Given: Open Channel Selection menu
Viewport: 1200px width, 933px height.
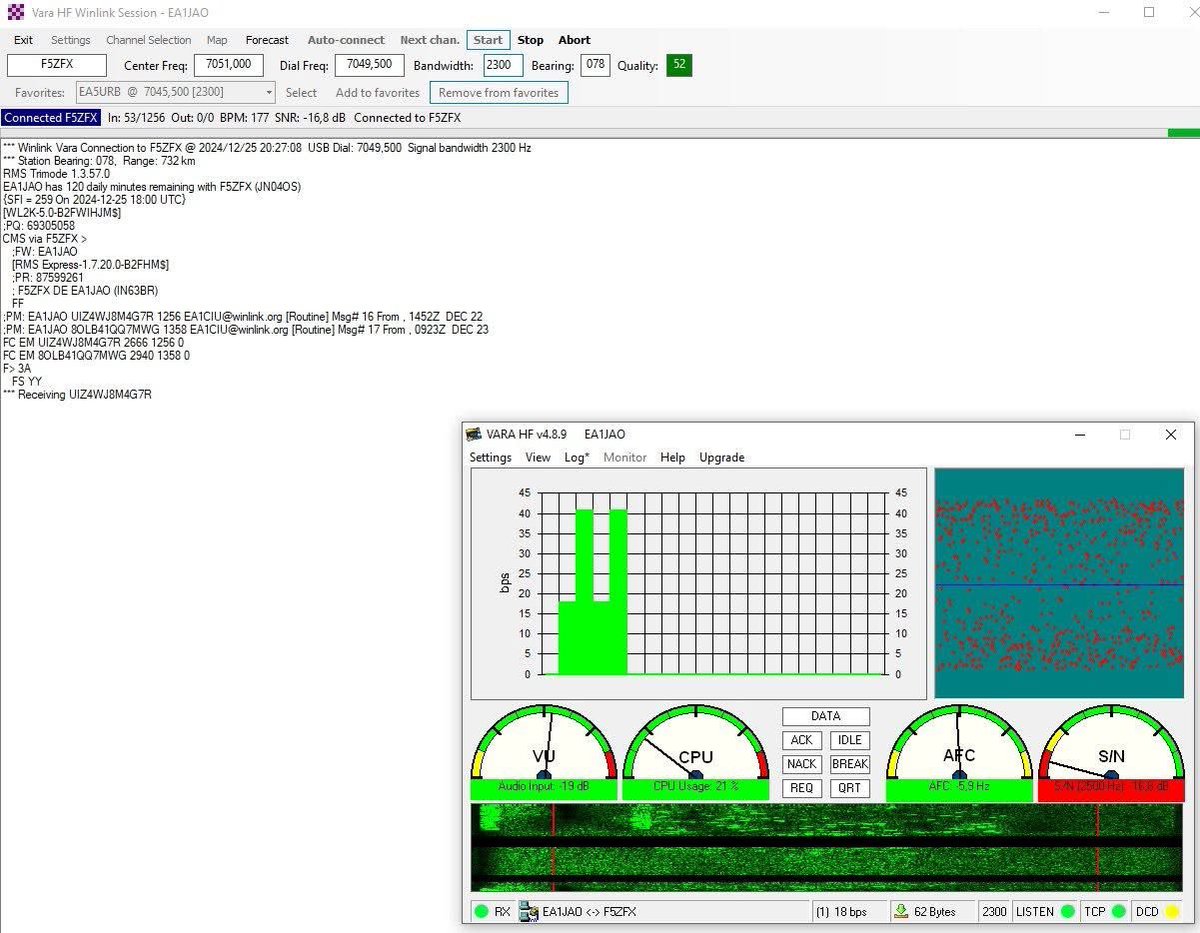Looking at the screenshot, I should (x=149, y=40).
